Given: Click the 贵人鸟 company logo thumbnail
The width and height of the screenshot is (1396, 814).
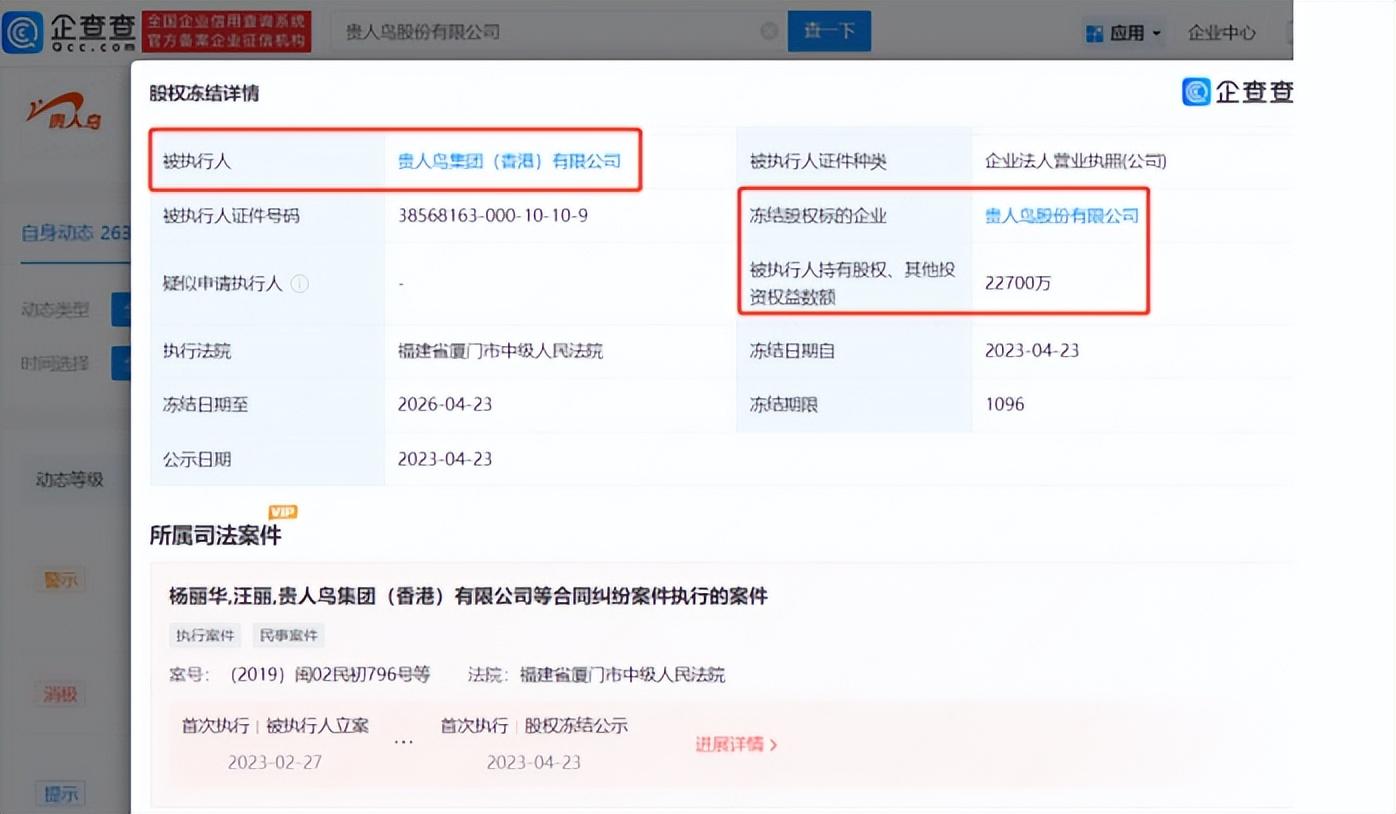Looking at the screenshot, I should (65, 111).
